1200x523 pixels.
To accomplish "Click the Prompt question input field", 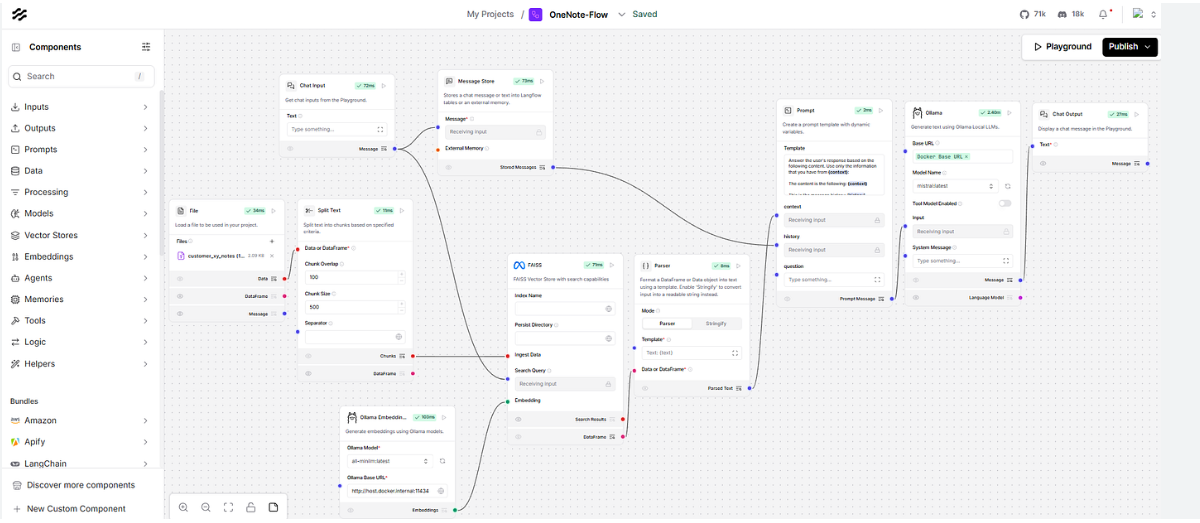I will [834, 280].
